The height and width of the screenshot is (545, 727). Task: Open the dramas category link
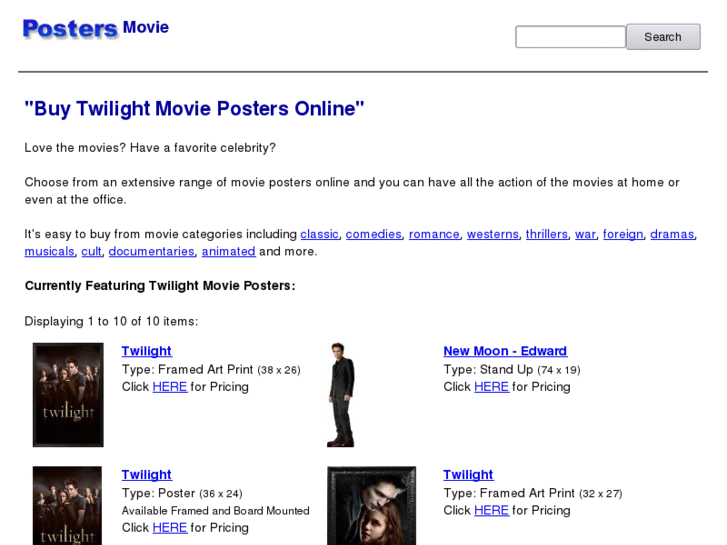point(672,234)
